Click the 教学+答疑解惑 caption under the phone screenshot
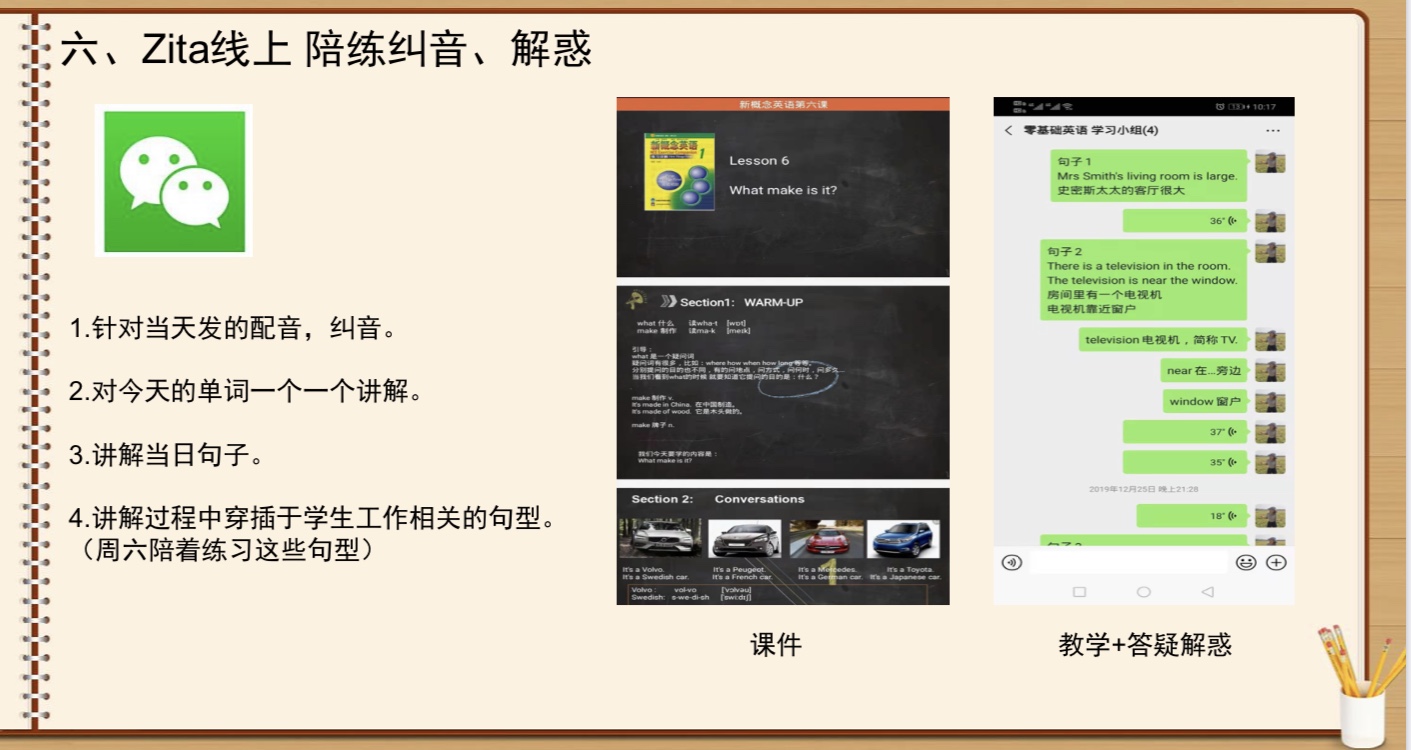Image resolution: width=1411 pixels, height=750 pixels. [x=1145, y=645]
